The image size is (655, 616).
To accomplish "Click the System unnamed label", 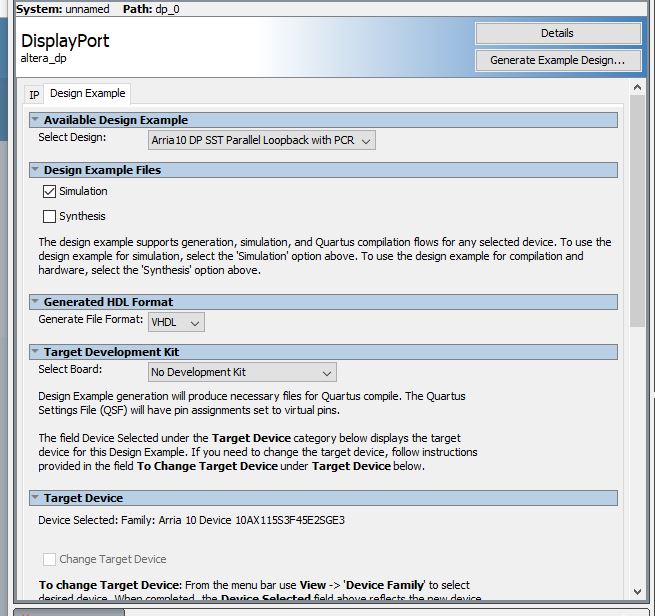I will (63, 9).
